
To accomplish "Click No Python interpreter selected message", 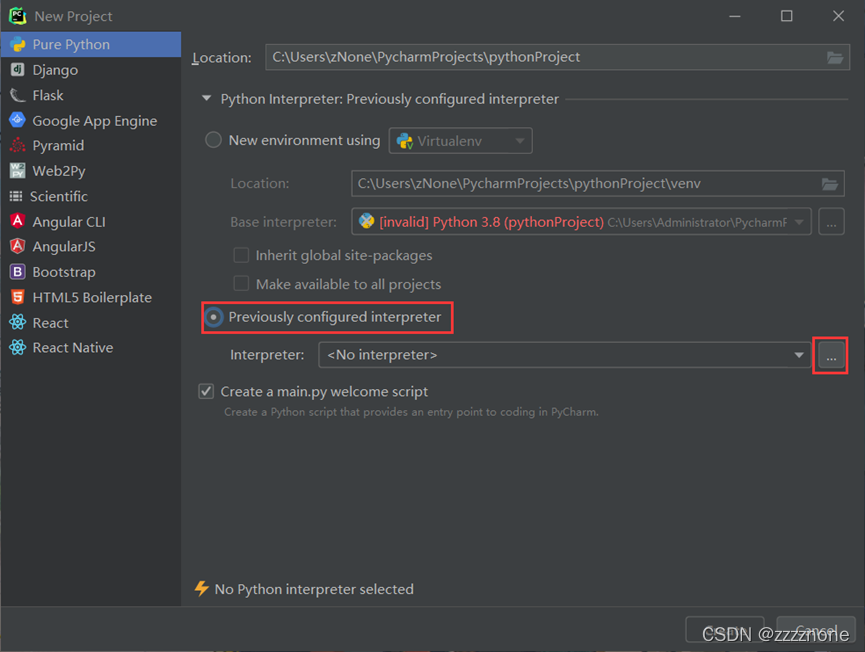I will click(314, 589).
